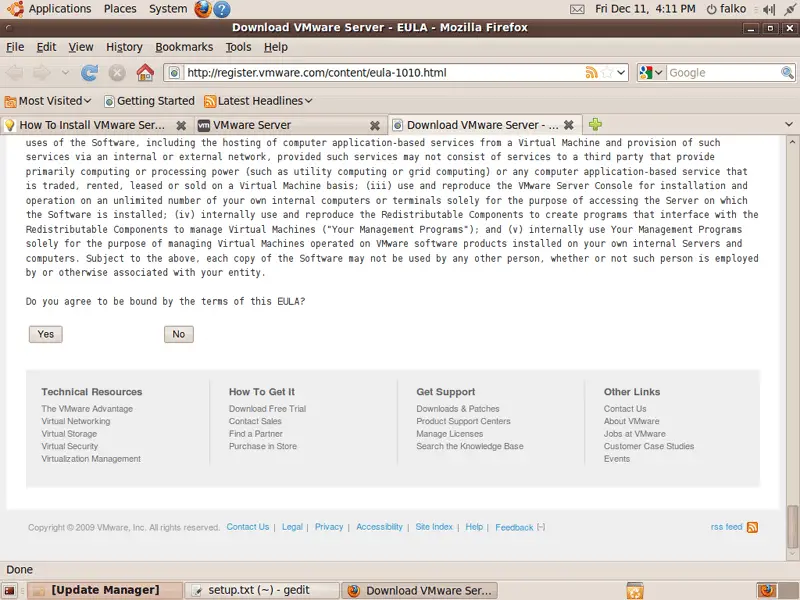
Task: Click the page identity icon in URL bar
Action: (x=174, y=72)
